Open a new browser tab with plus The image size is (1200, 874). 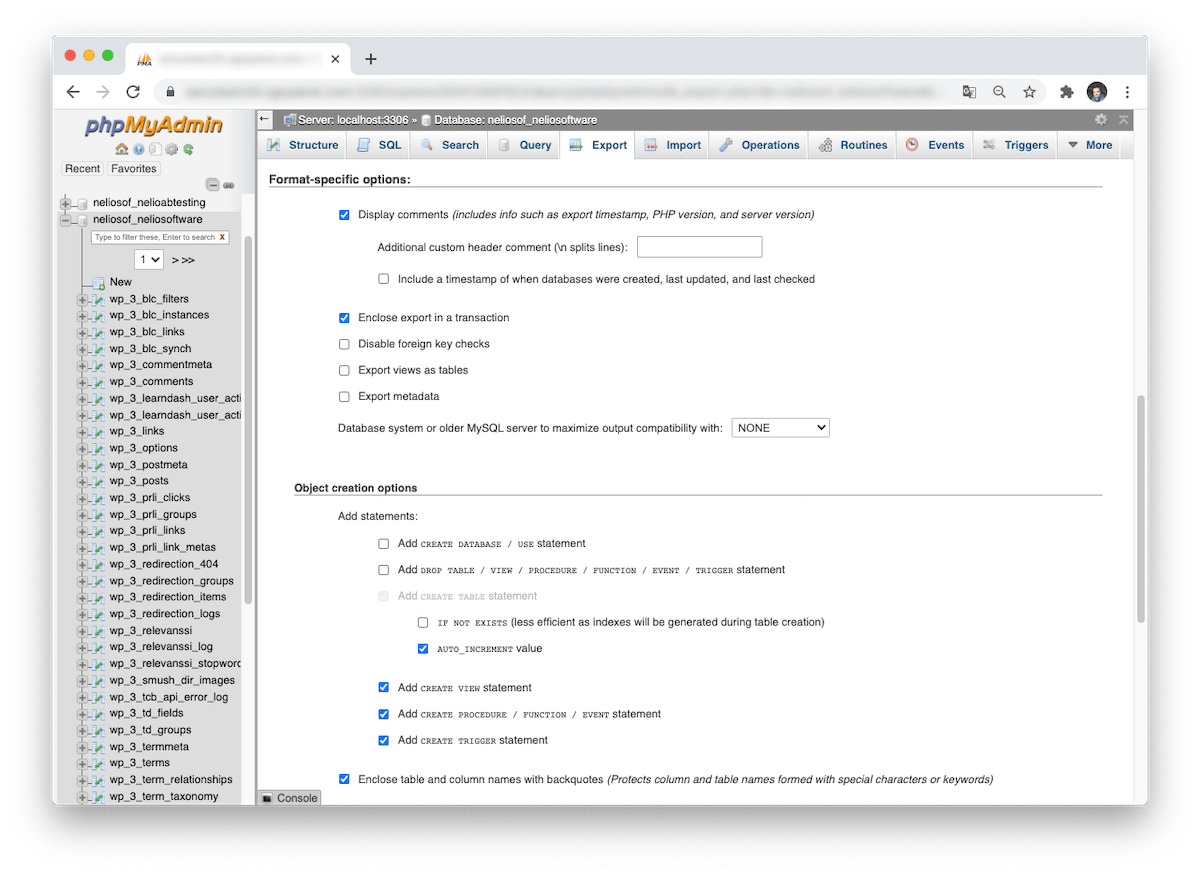pyautogui.click(x=371, y=59)
